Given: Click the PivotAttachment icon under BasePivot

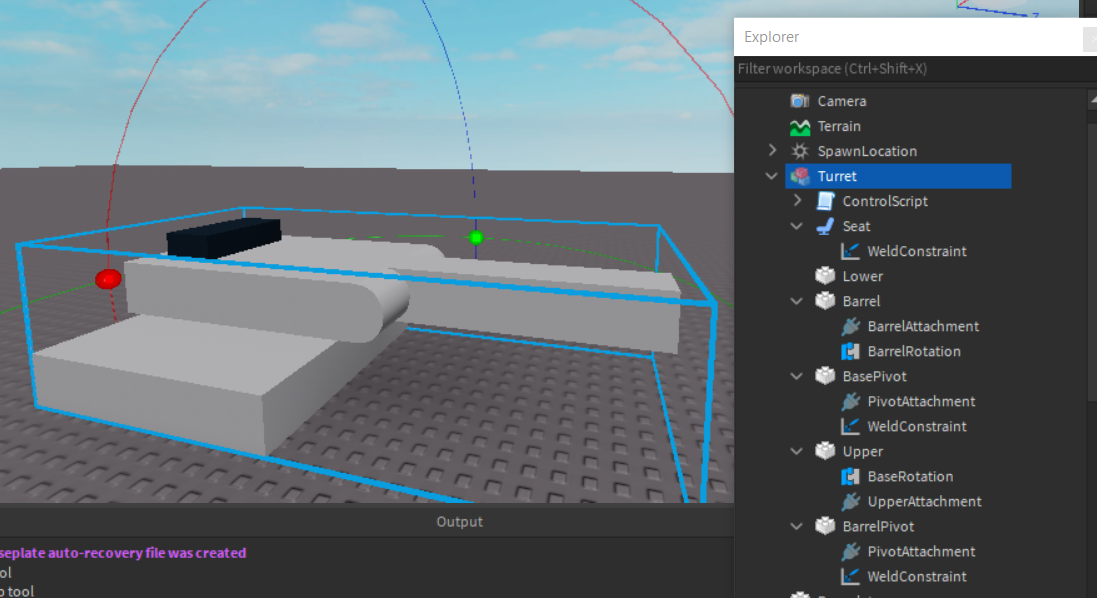Looking at the screenshot, I should point(850,401).
